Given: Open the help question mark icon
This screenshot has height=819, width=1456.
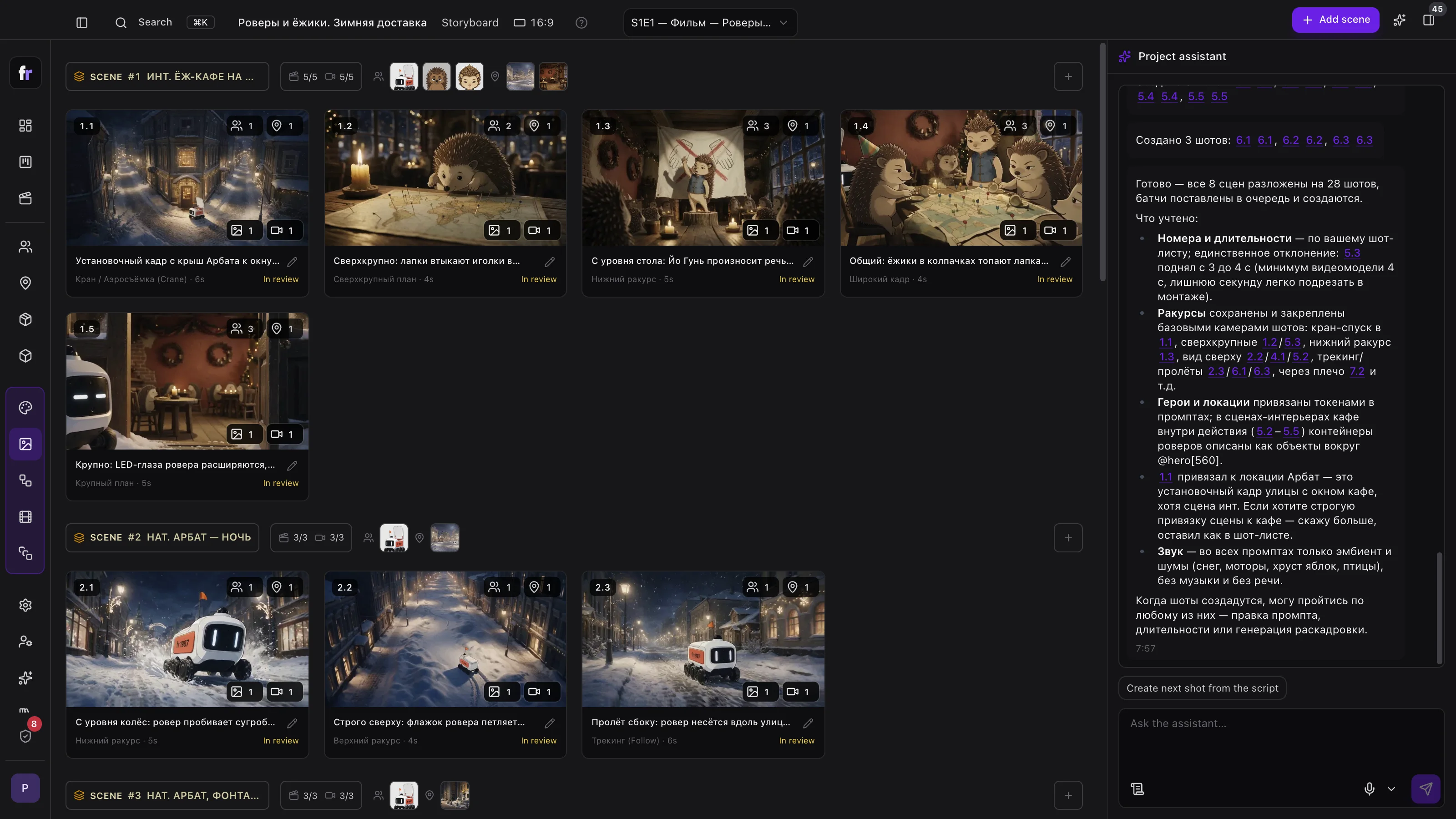Looking at the screenshot, I should point(581,23).
